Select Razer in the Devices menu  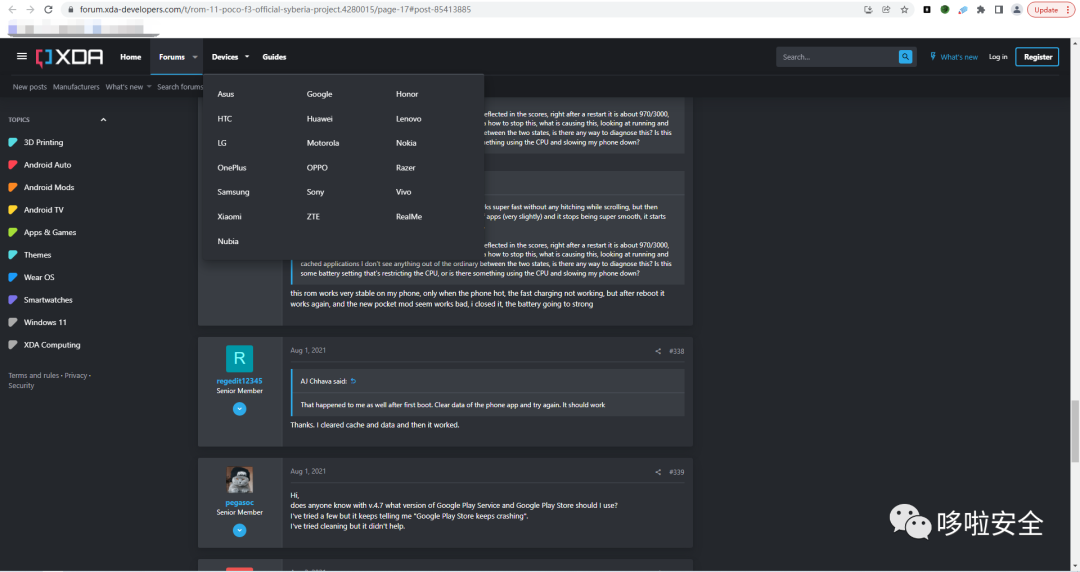pyautogui.click(x=406, y=168)
